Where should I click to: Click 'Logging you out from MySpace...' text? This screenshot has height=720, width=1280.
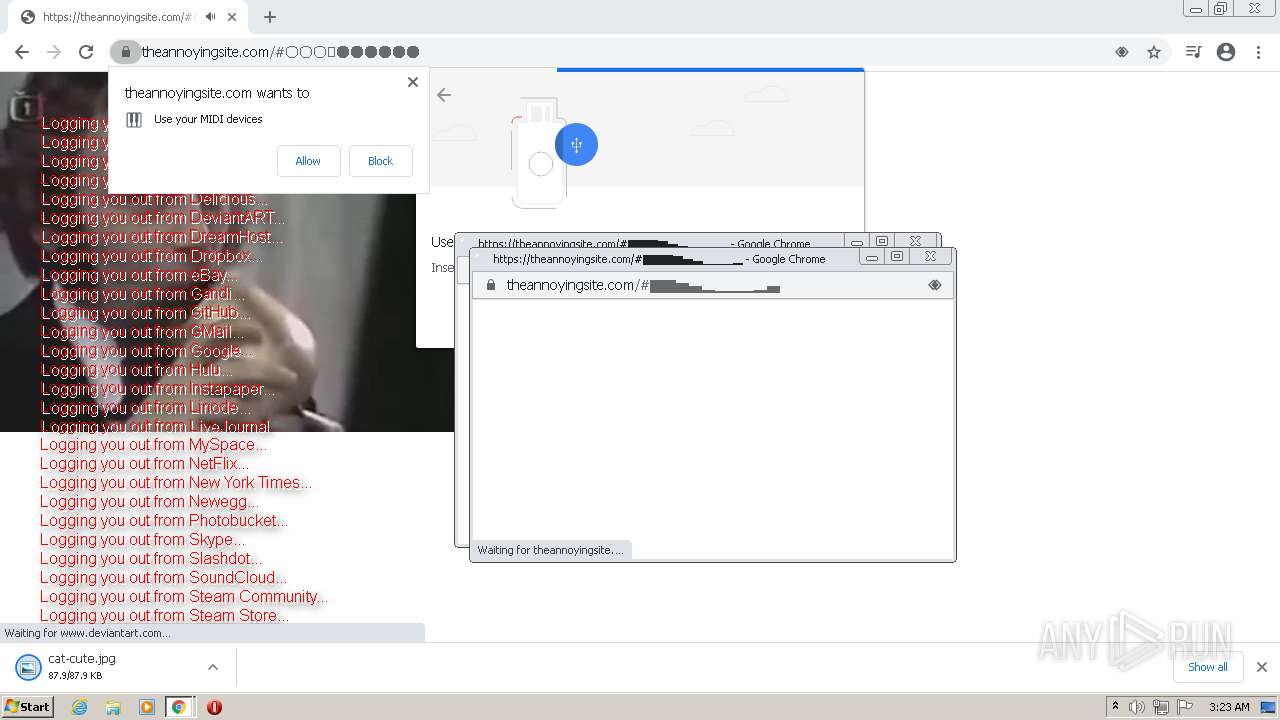pos(153,445)
